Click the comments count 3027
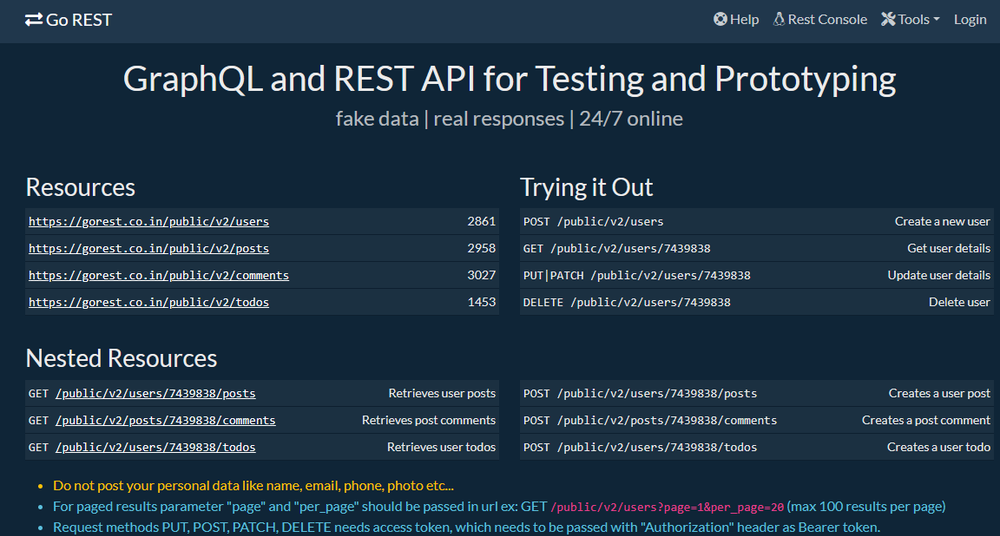 tap(482, 275)
